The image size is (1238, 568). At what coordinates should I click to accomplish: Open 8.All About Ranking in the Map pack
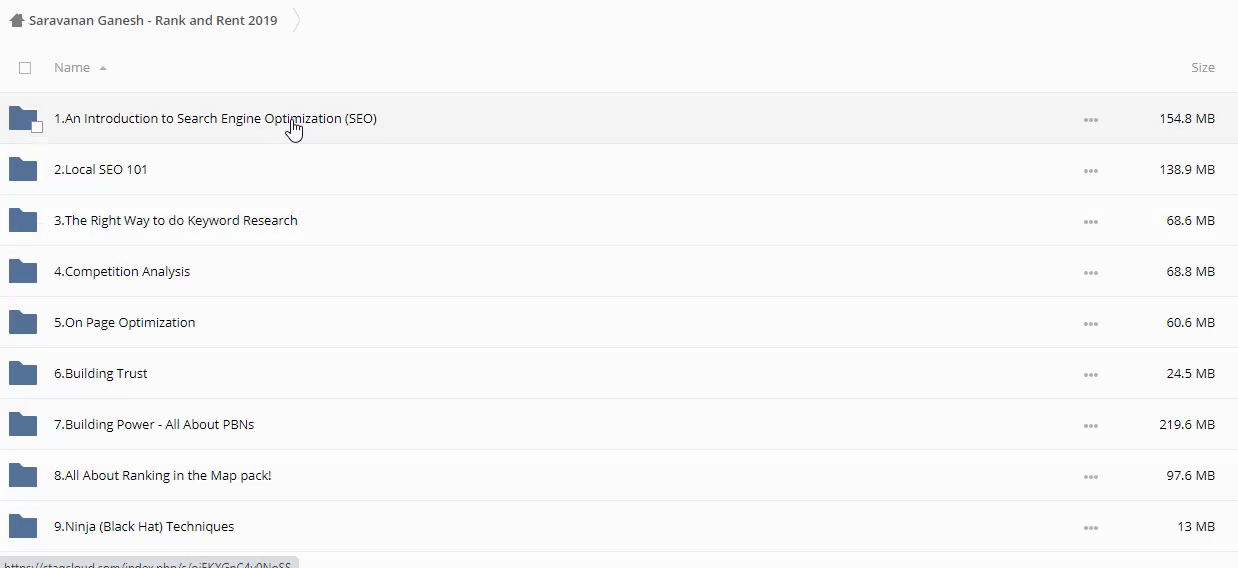[x=163, y=475]
